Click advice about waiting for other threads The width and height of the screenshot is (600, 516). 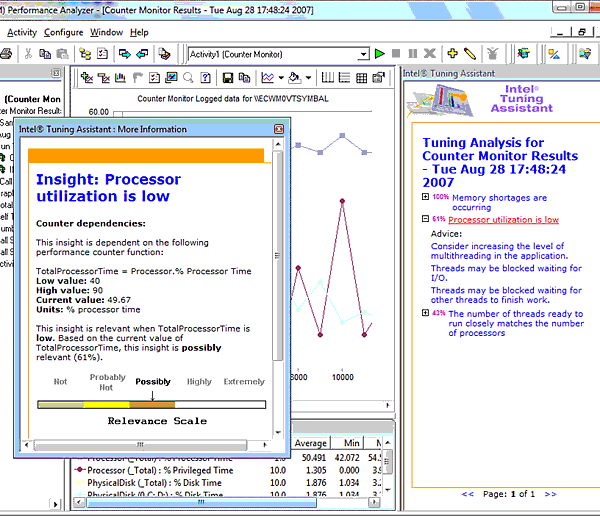(506, 295)
